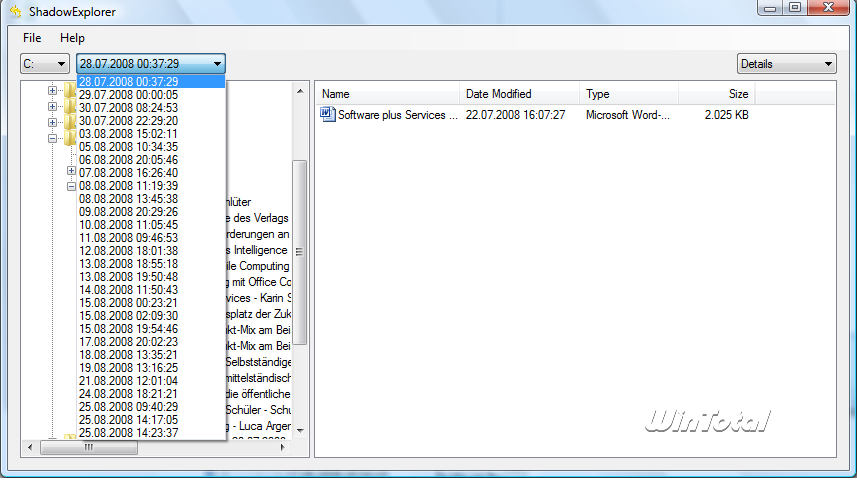857x480 pixels.
Task: Select snapshot 06.08.2008 20:05:46
Action: point(151,160)
